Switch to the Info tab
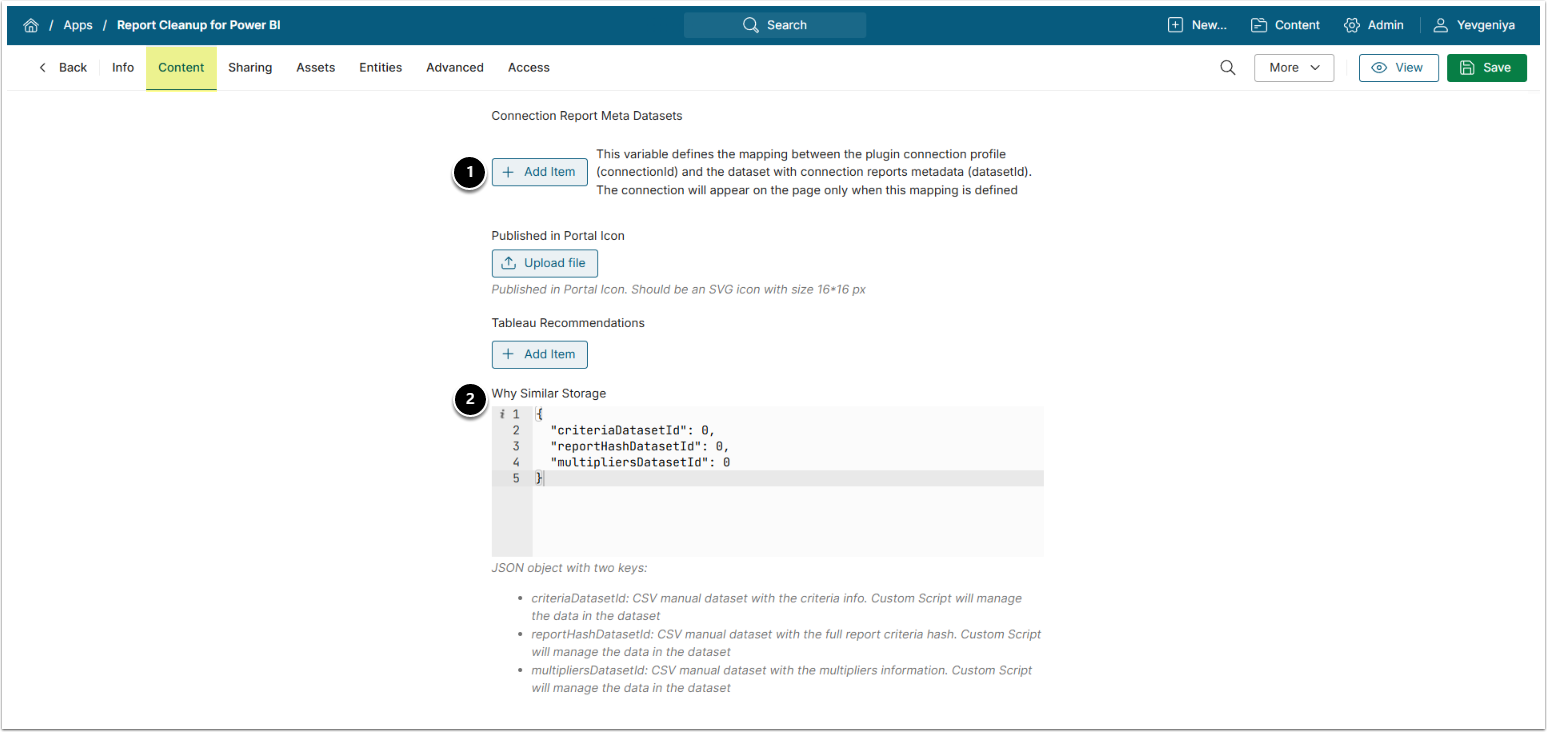Image resolution: width=1547 pixels, height=732 pixels. (x=123, y=68)
